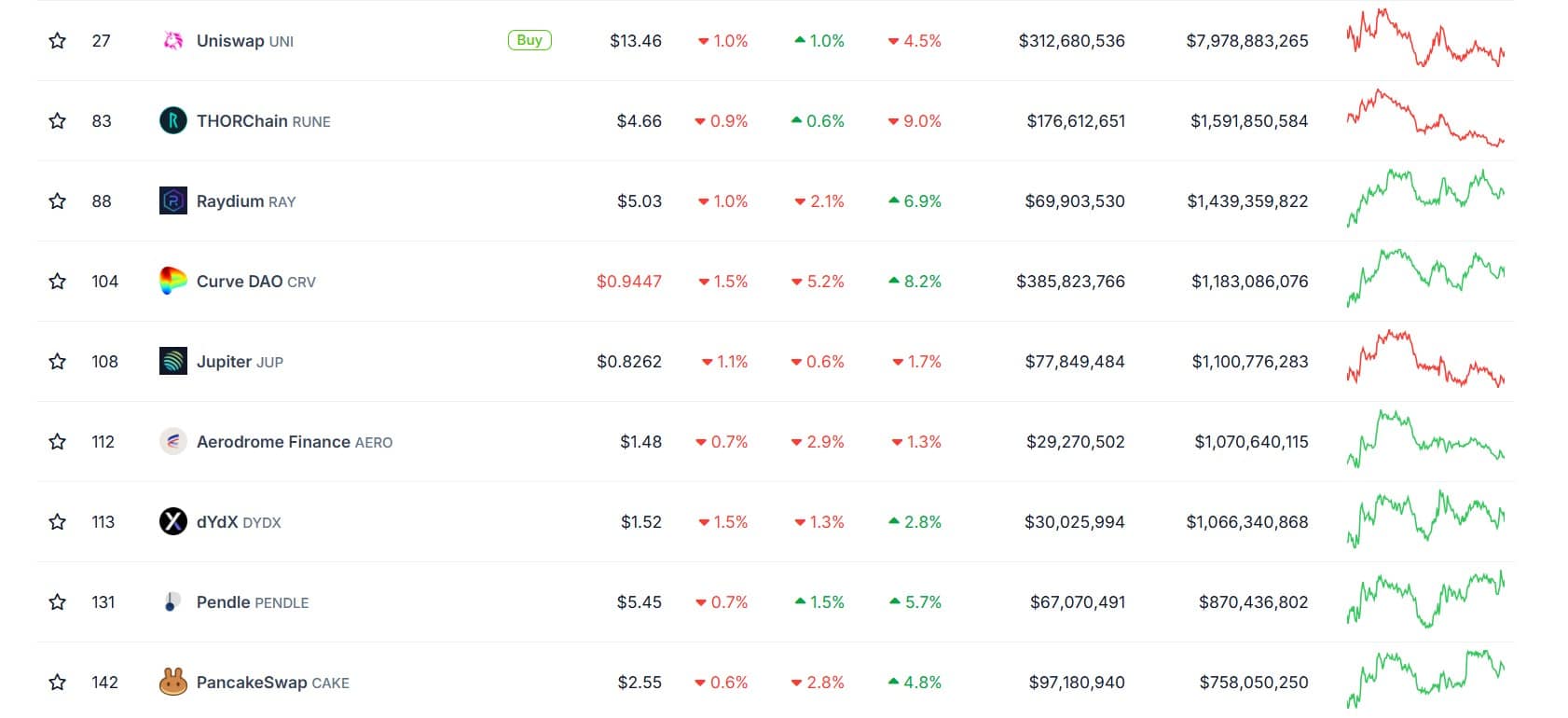Star the Jupiter JUP row

coord(58,362)
